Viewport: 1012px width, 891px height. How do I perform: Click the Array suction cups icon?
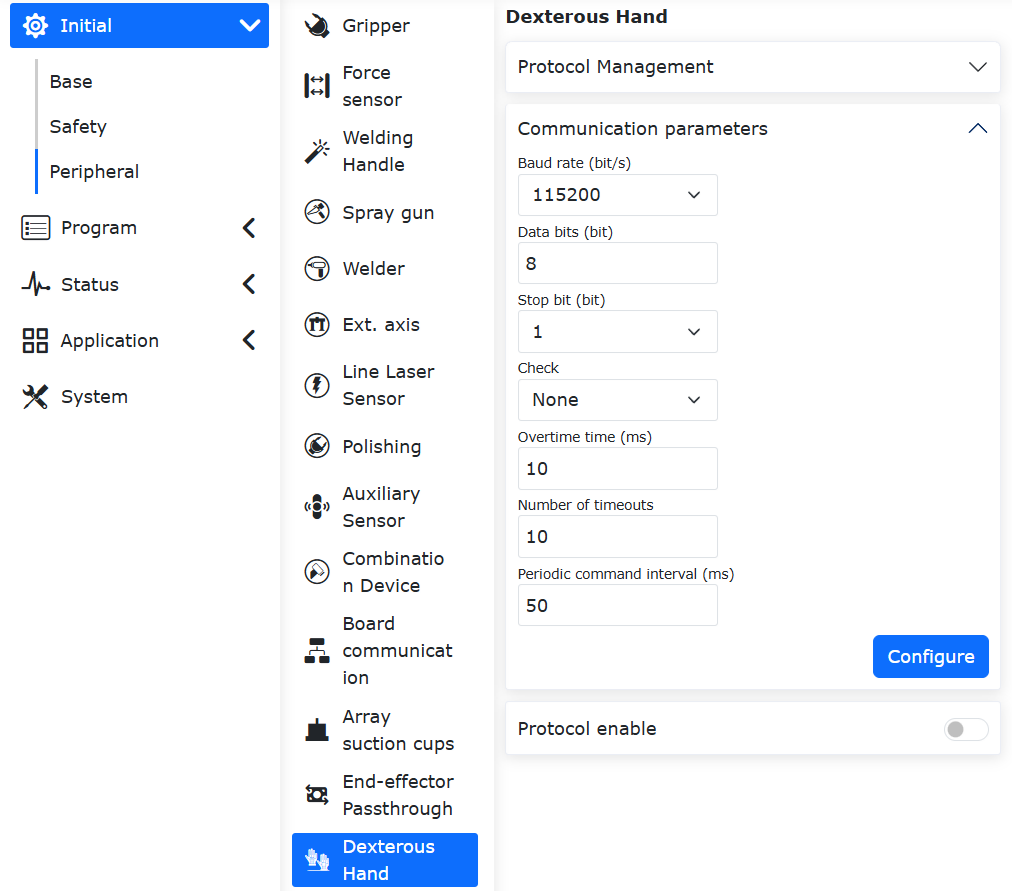click(316, 730)
